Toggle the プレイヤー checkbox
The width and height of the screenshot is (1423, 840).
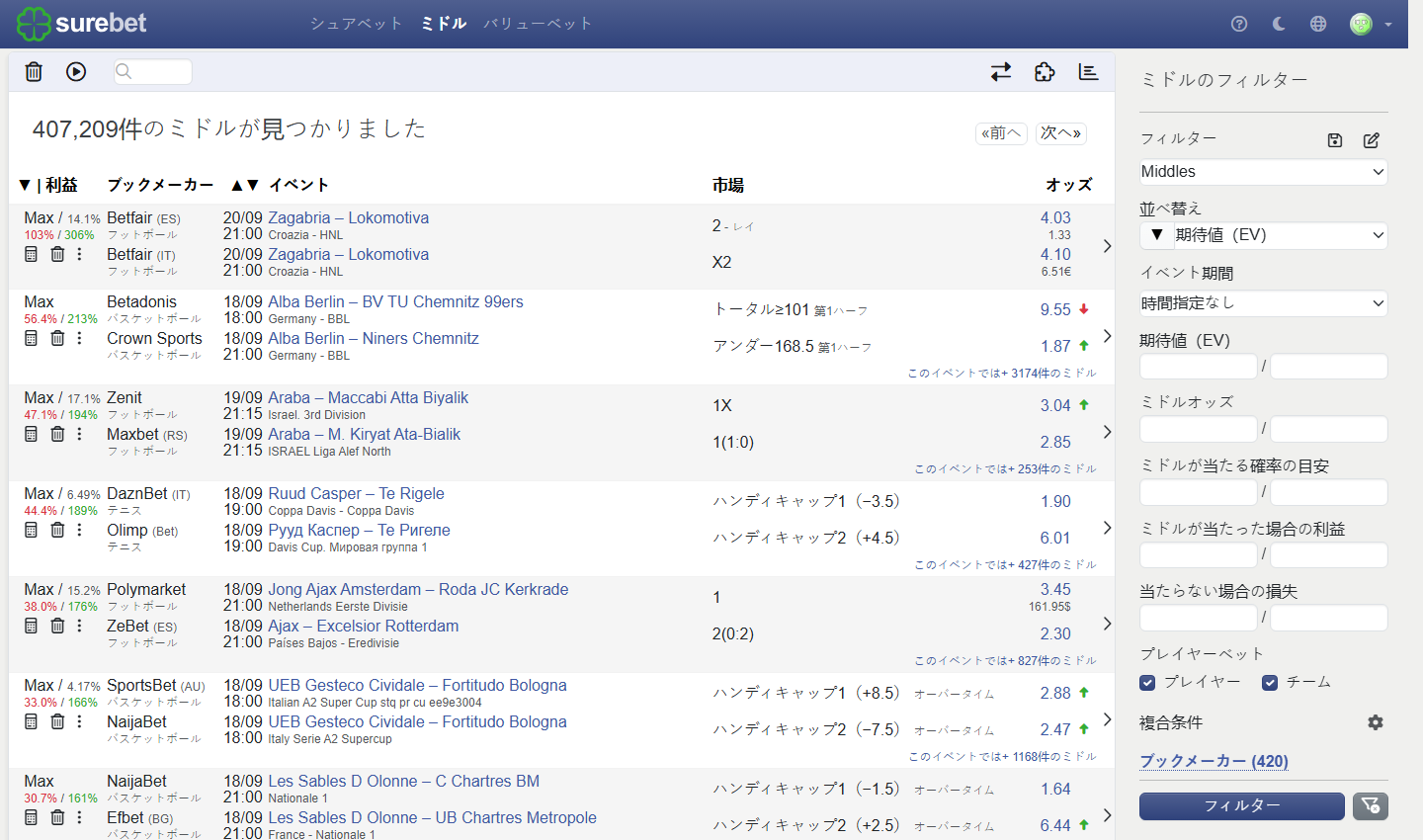[1147, 682]
